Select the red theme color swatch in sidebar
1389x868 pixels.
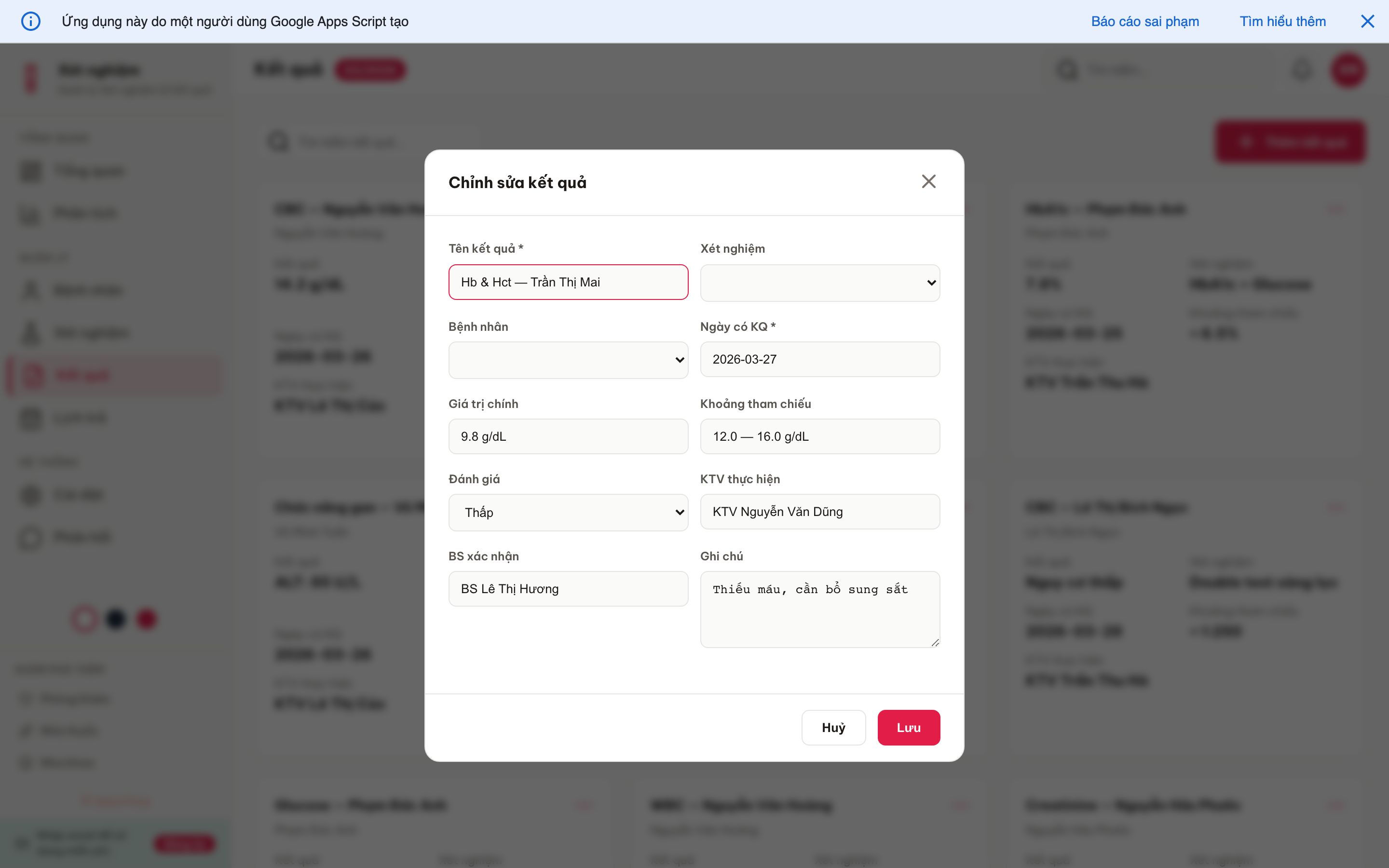tap(146, 618)
